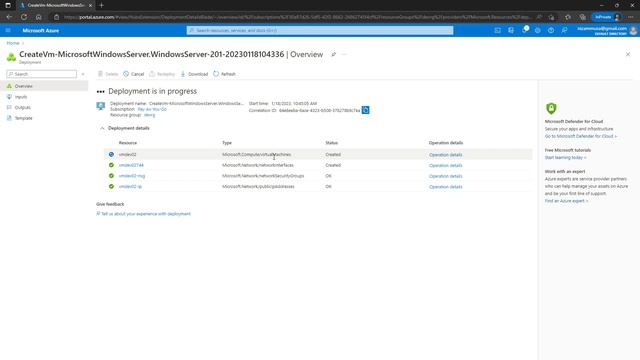Click Find an Azure expert link
The image size is (640, 360).
click(567, 201)
